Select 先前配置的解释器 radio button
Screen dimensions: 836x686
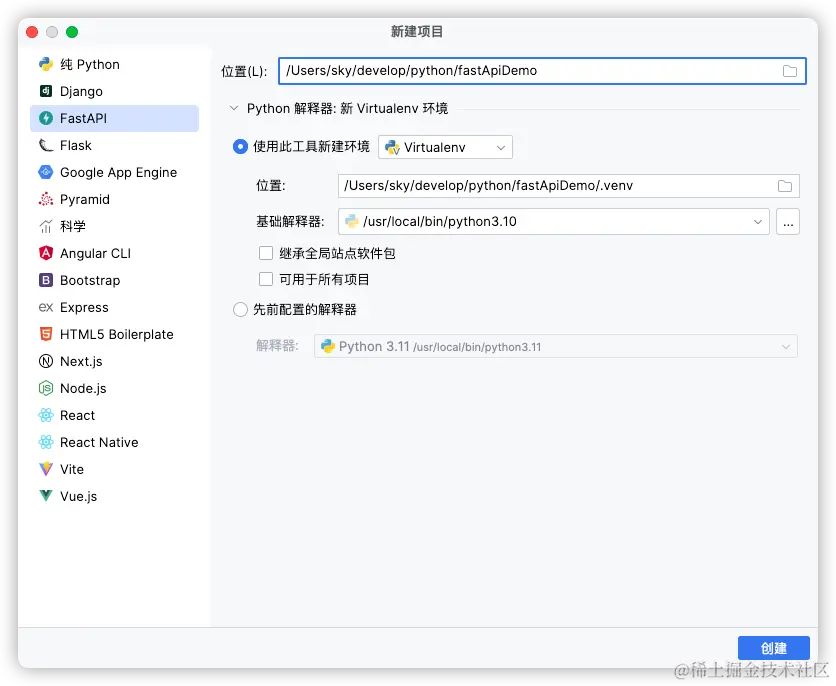(x=240, y=310)
